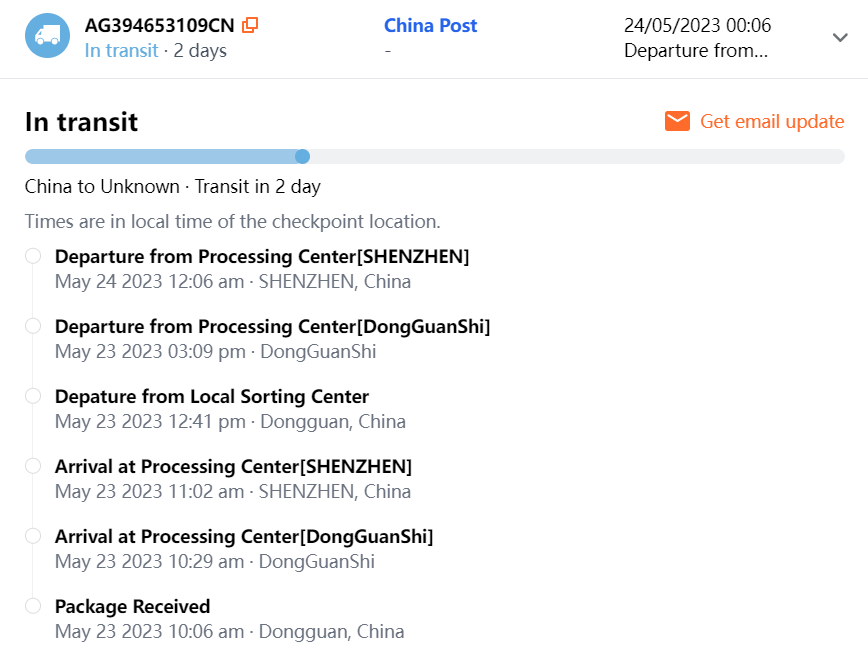This screenshot has width=868, height=669.
Task: Click the orange email envelope icon
Action: [677, 121]
